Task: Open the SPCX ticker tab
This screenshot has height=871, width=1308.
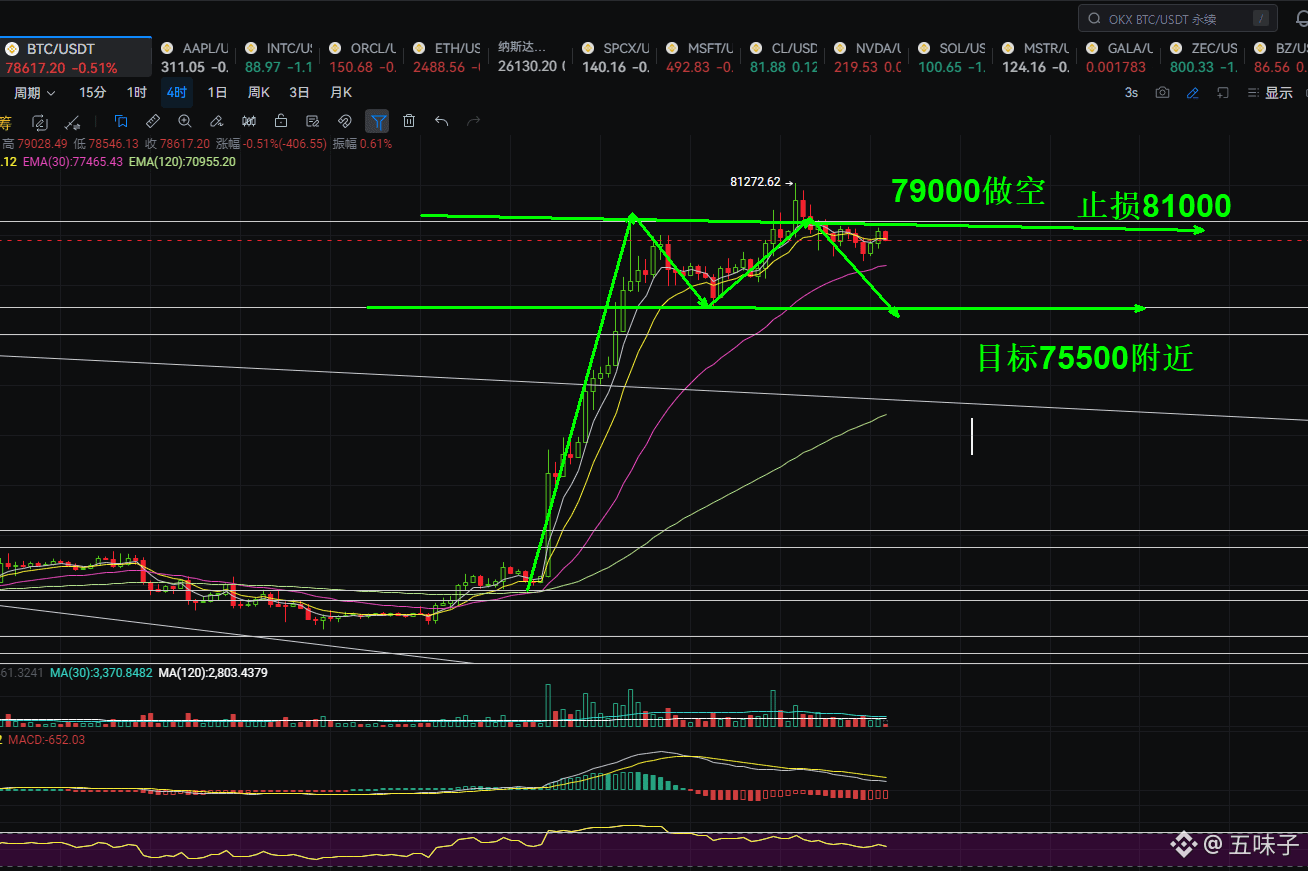Action: click(615, 57)
